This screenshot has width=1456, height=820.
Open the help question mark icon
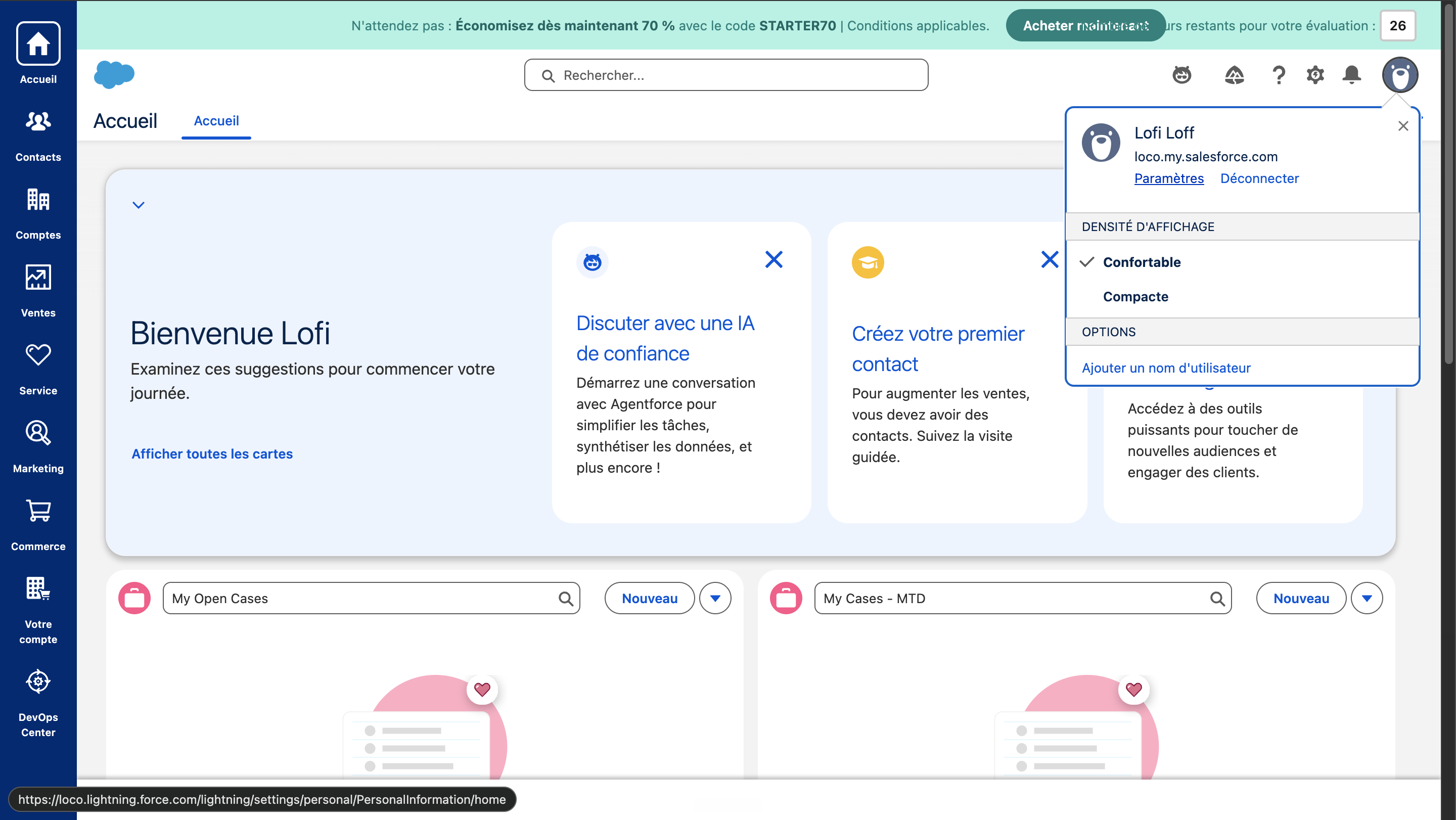(x=1279, y=75)
